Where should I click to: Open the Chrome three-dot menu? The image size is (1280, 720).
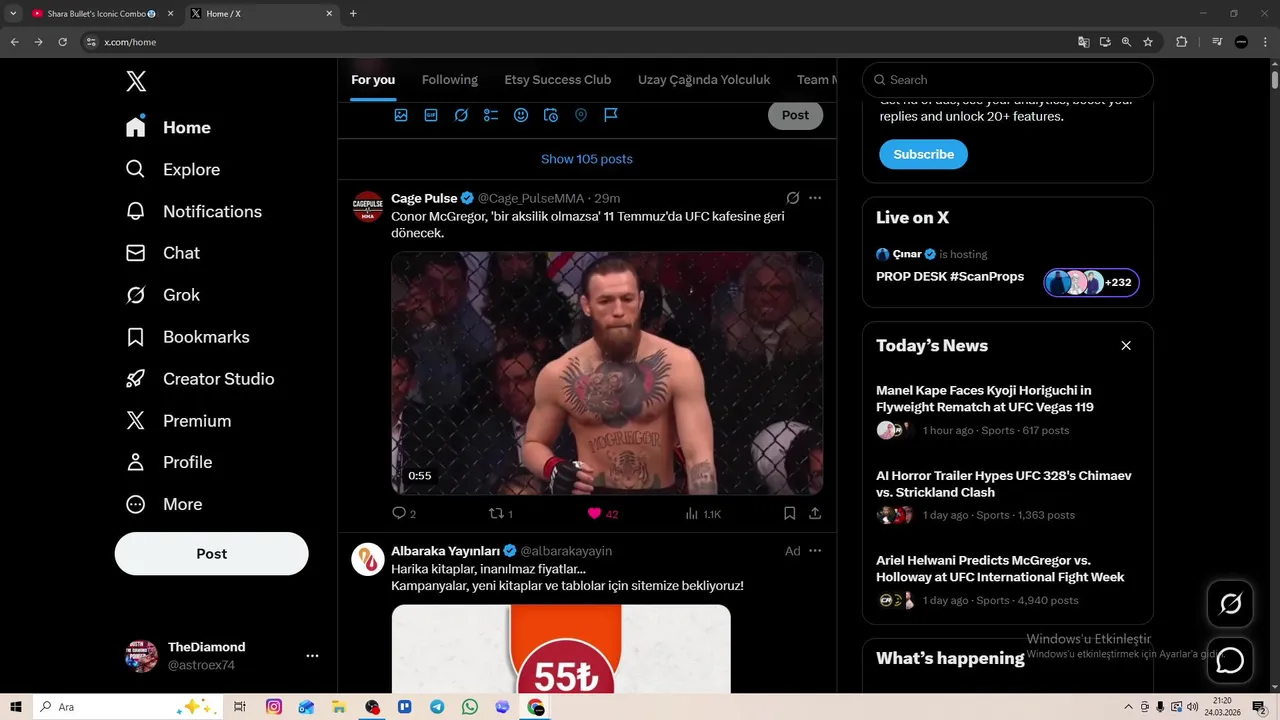click(x=1264, y=42)
